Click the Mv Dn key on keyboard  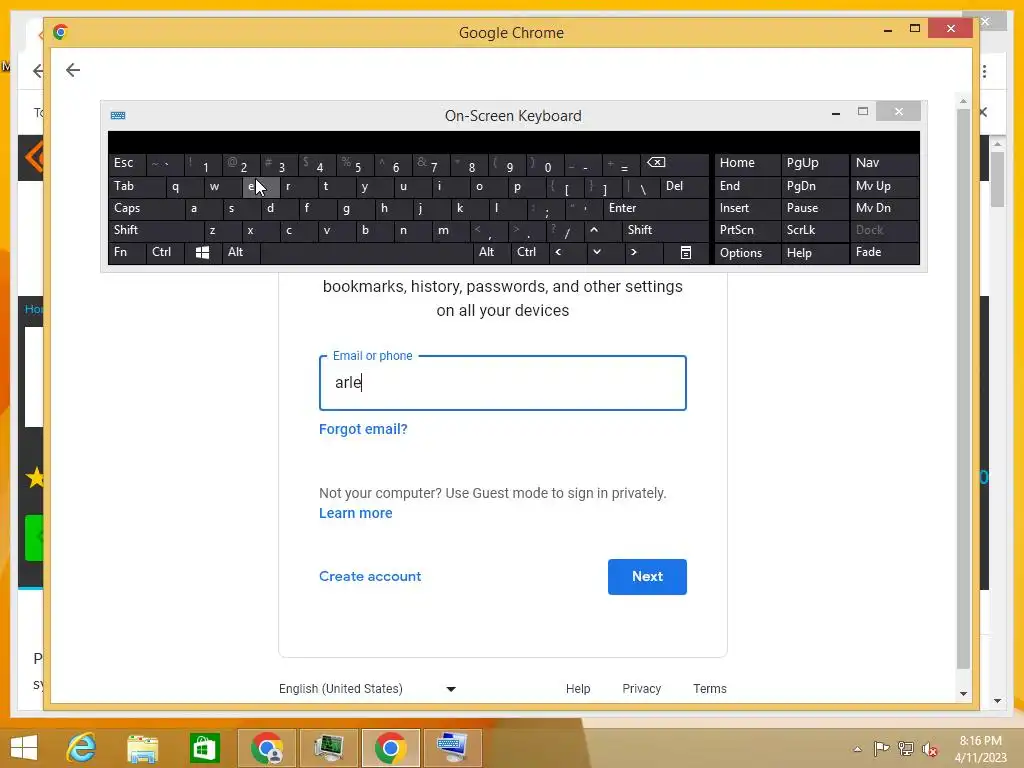click(x=884, y=208)
